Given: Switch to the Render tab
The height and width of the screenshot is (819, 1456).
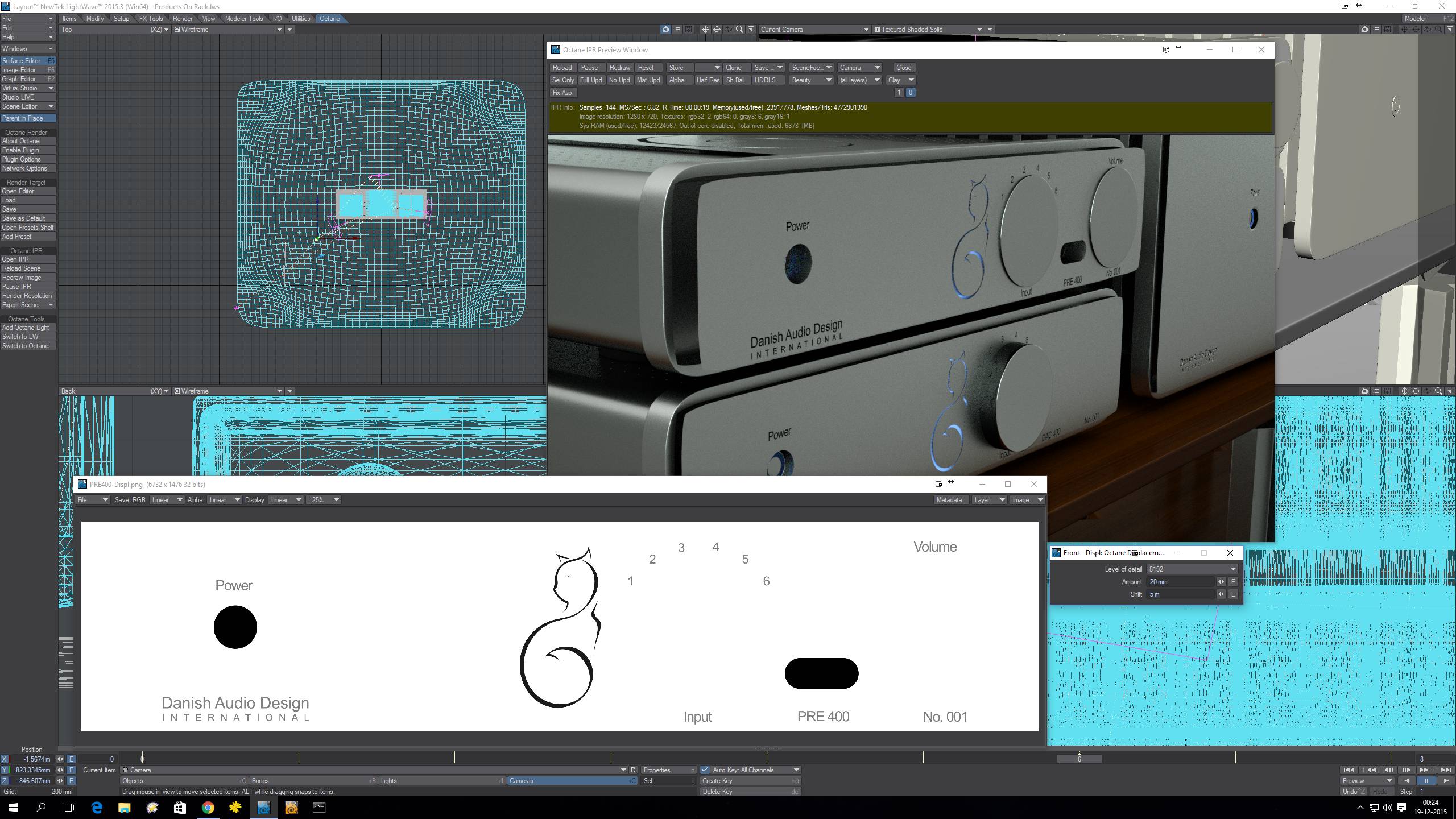Looking at the screenshot, I should pos(183,19).
